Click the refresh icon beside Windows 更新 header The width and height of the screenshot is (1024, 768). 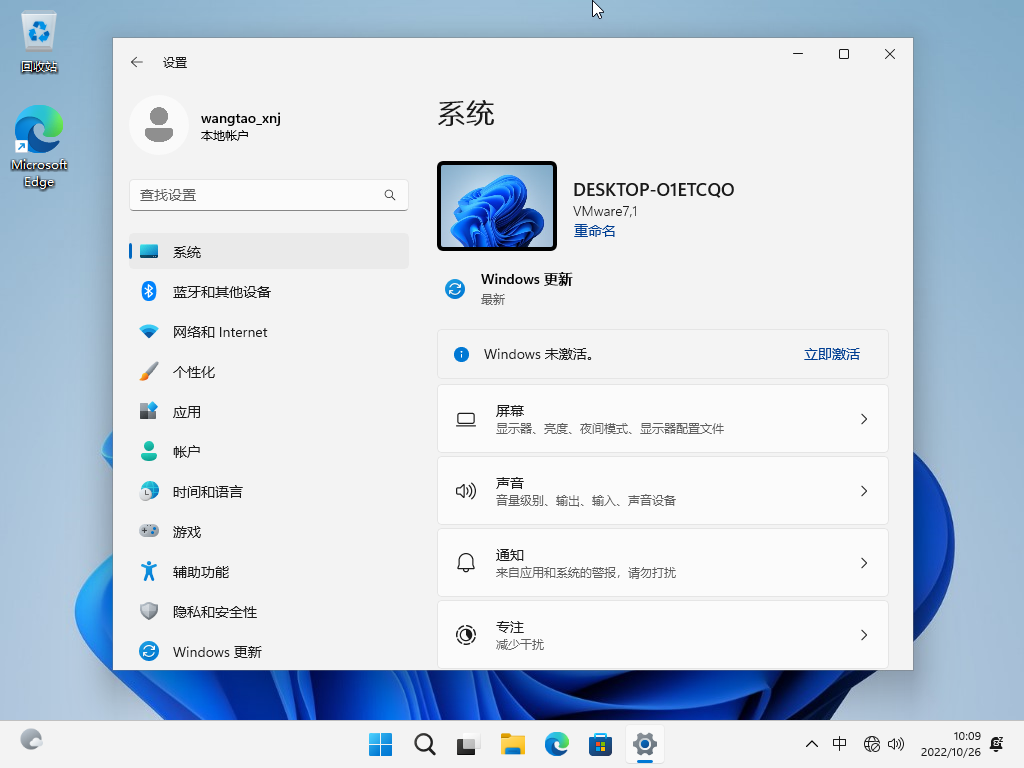[x=455, y=289]
